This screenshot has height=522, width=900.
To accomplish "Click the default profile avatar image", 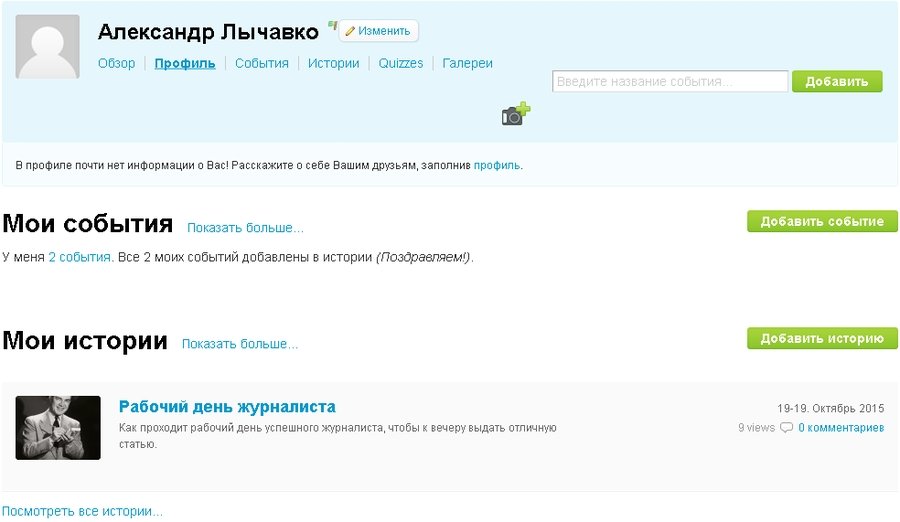I will pos(47,47).
